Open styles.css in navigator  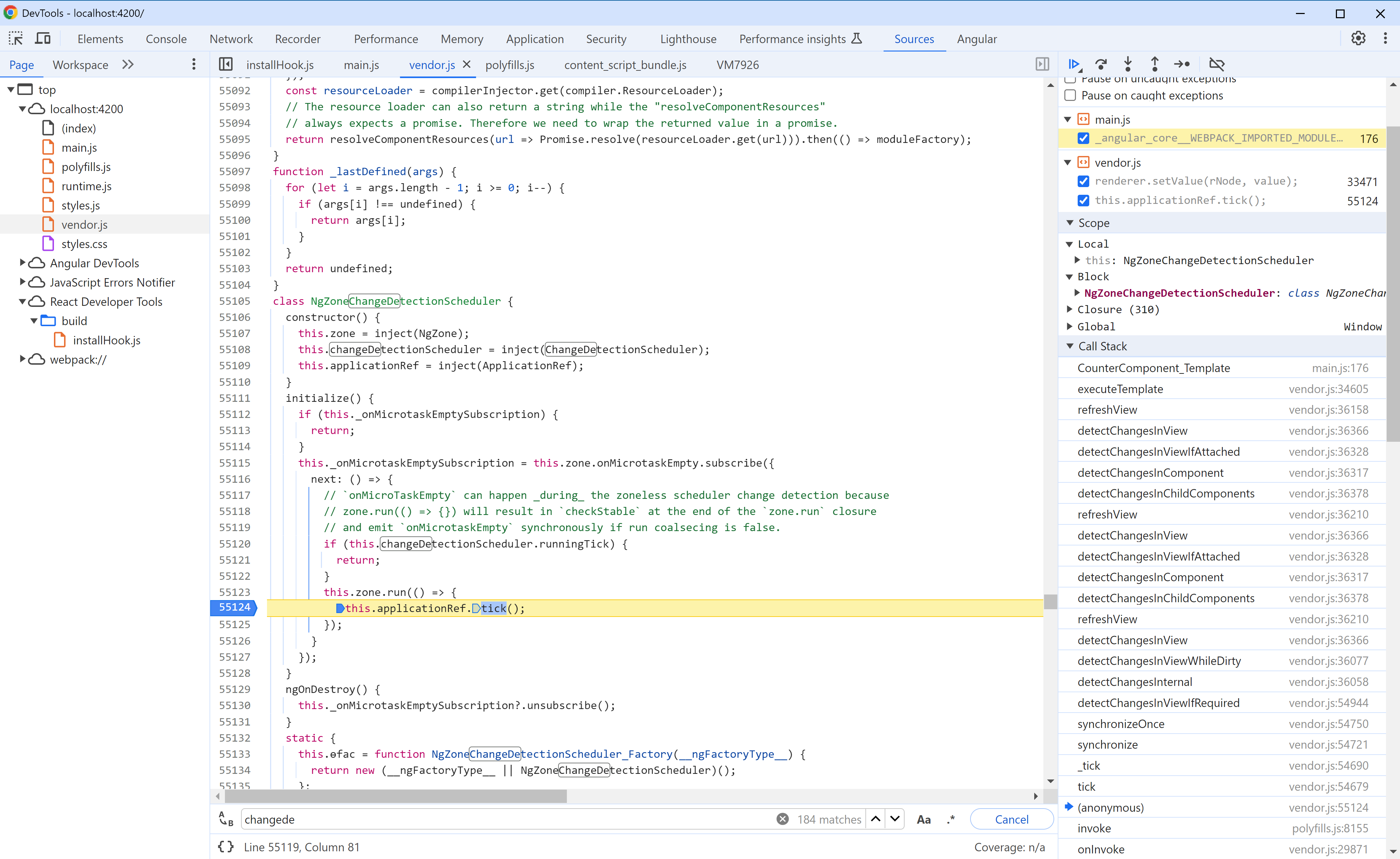(84, 244)
